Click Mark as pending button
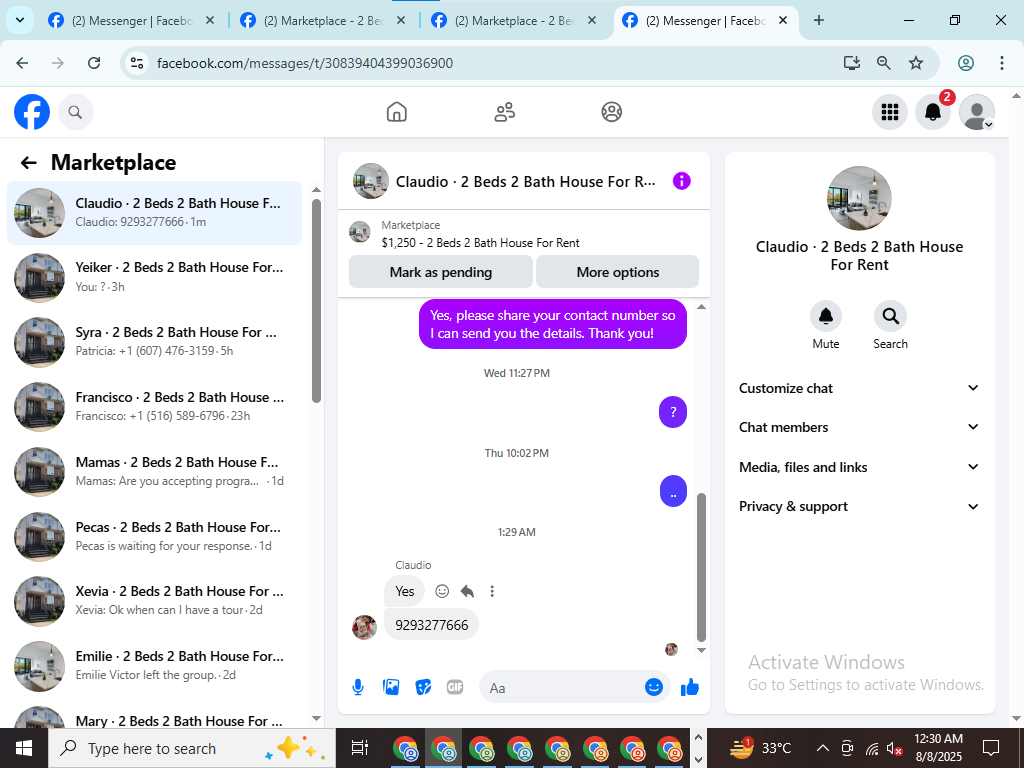 point(441,272)
